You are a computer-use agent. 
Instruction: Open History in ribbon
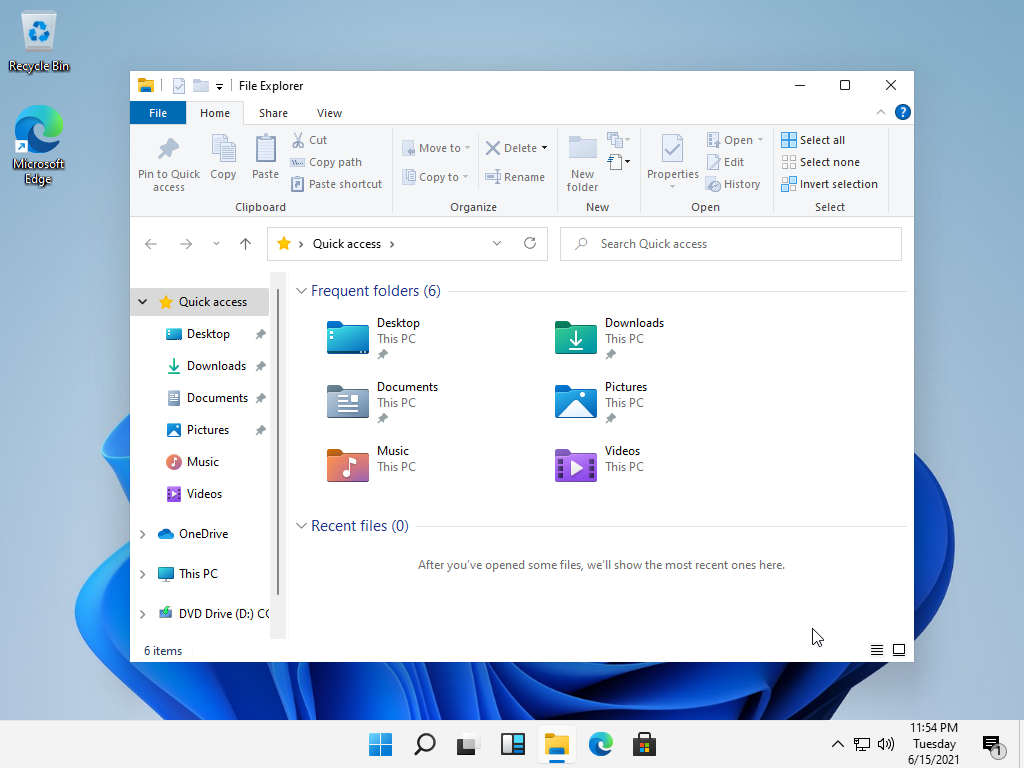(733, 184)
